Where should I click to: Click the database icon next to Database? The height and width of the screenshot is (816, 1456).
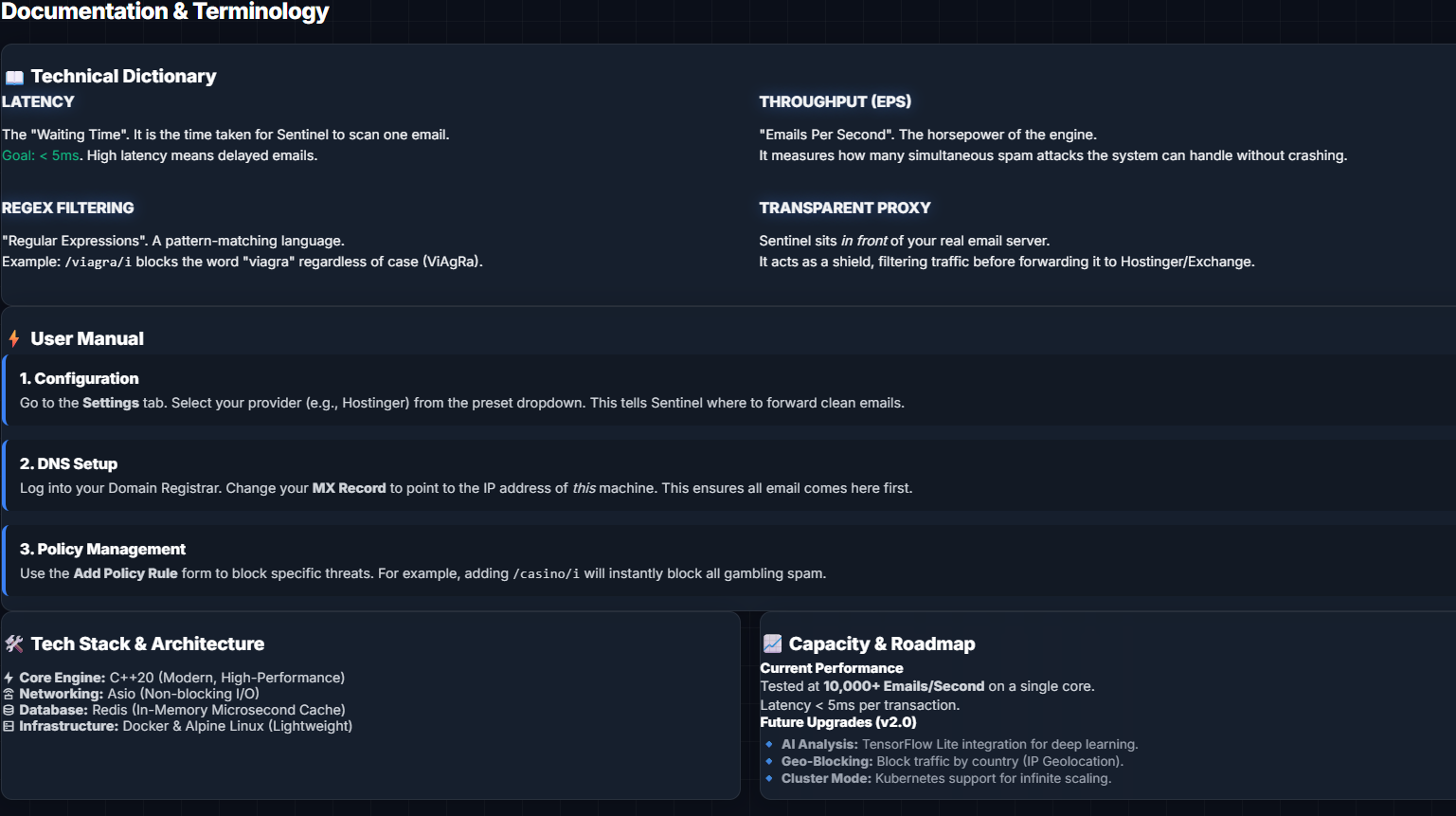pos(9,711)
